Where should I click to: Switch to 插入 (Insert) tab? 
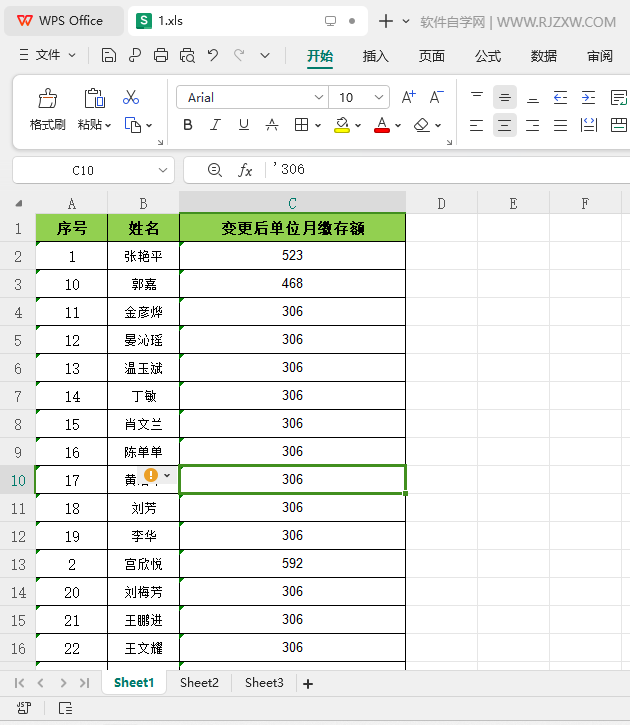375,56
